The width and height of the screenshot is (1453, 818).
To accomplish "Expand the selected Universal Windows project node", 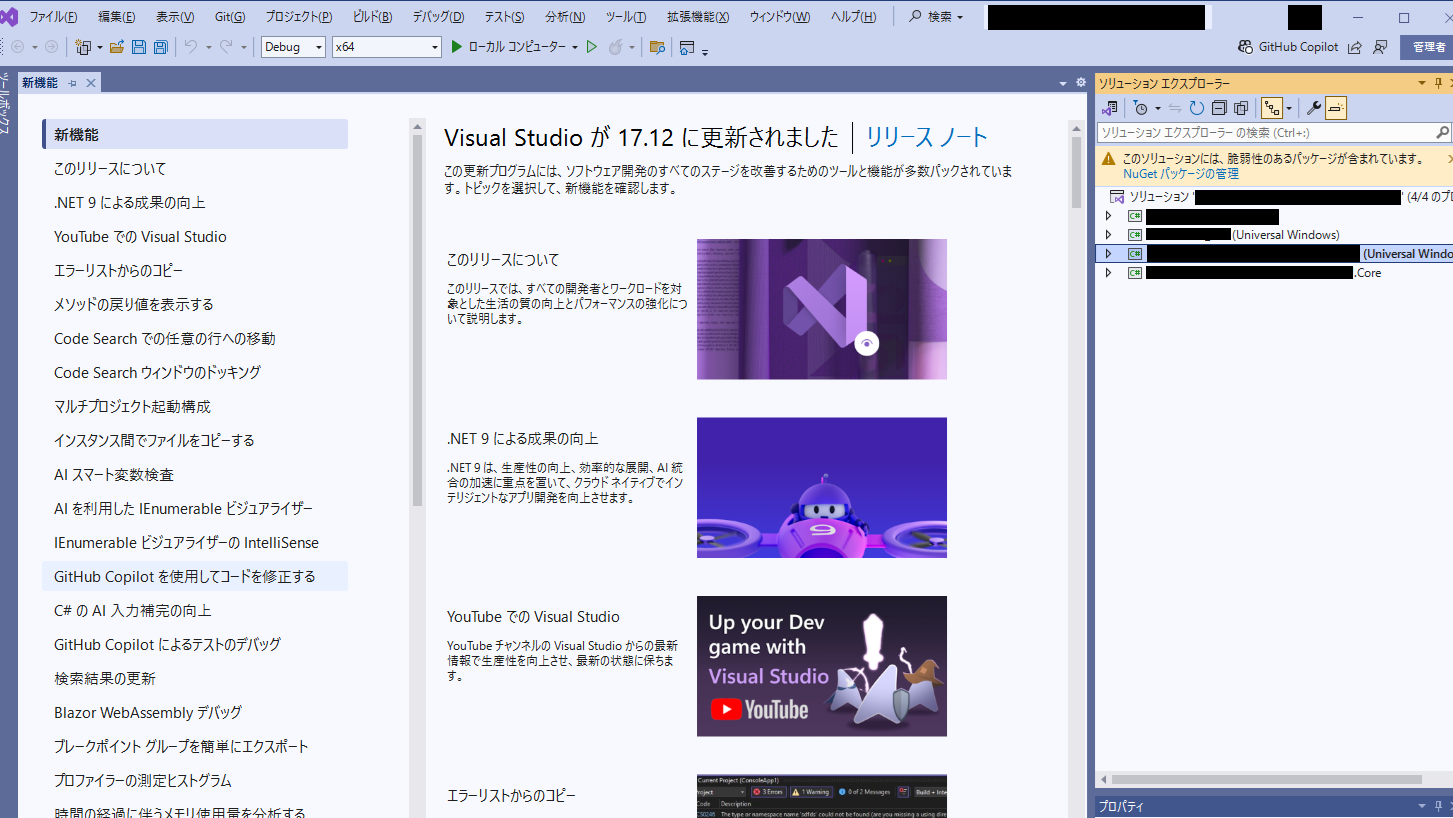I will [1108, 254].
